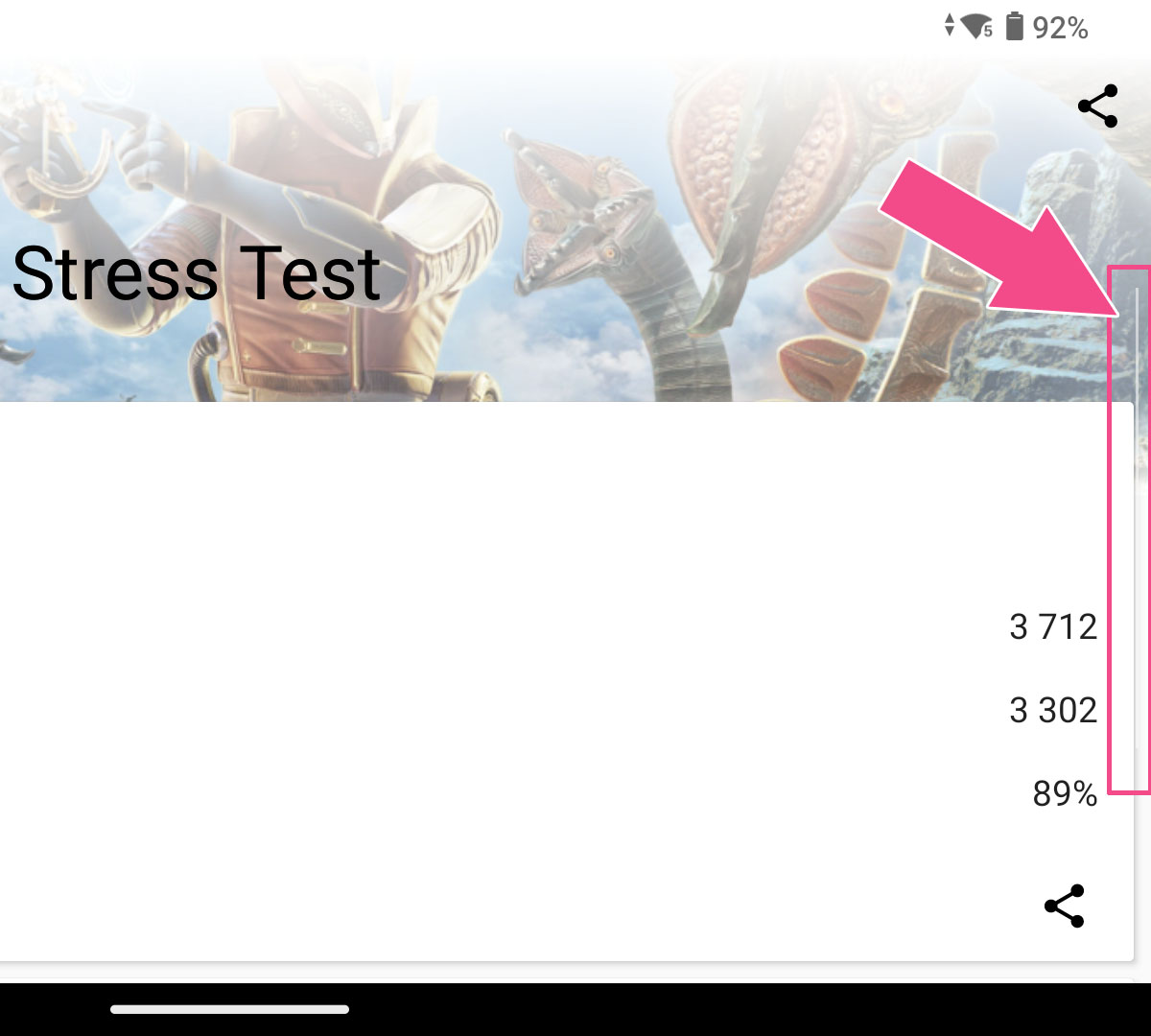Tap the data transfer arrows icon
The image size is (1151, 1036).
point(949,26)
